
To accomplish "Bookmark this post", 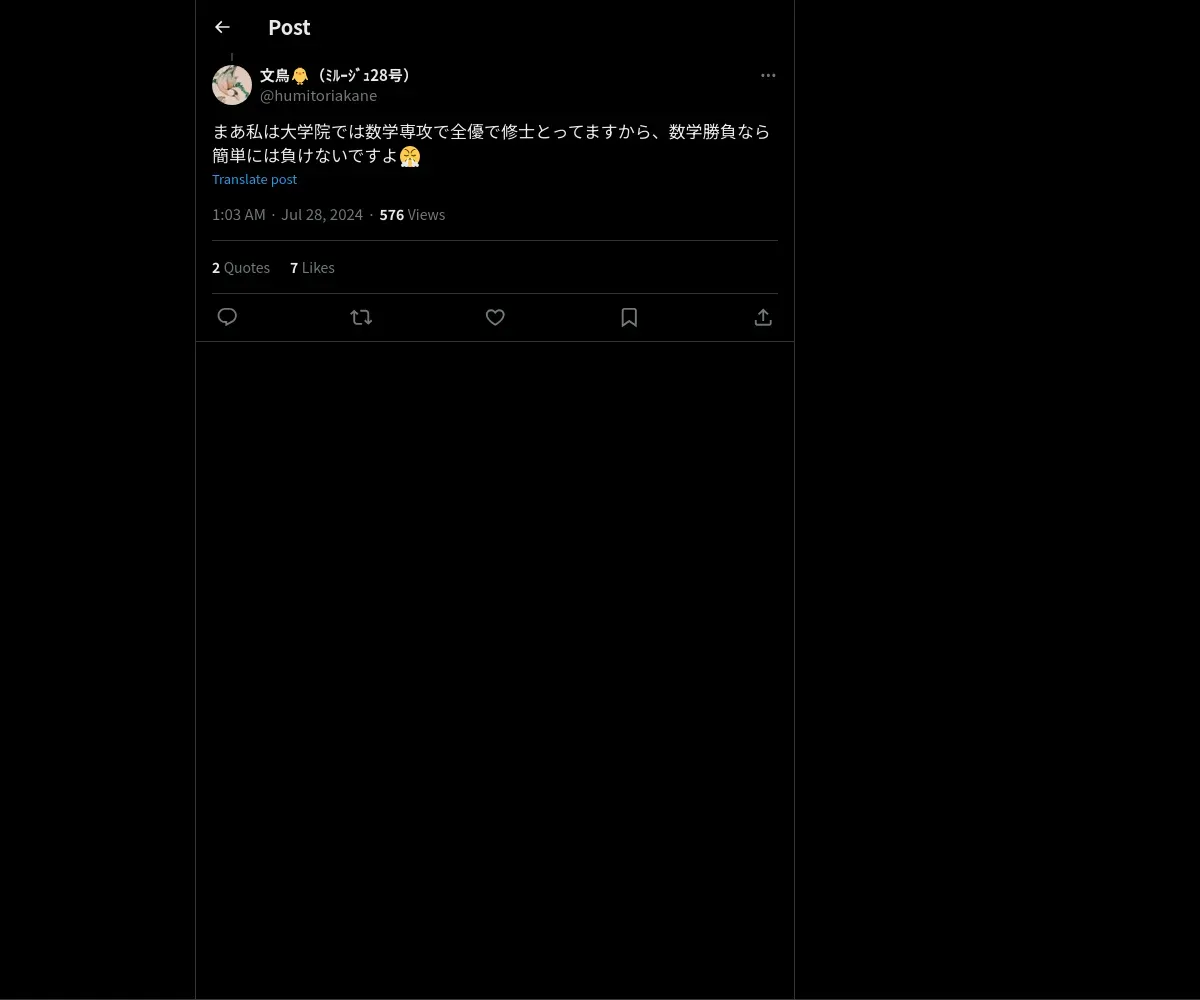I will (x=629, y=317).
